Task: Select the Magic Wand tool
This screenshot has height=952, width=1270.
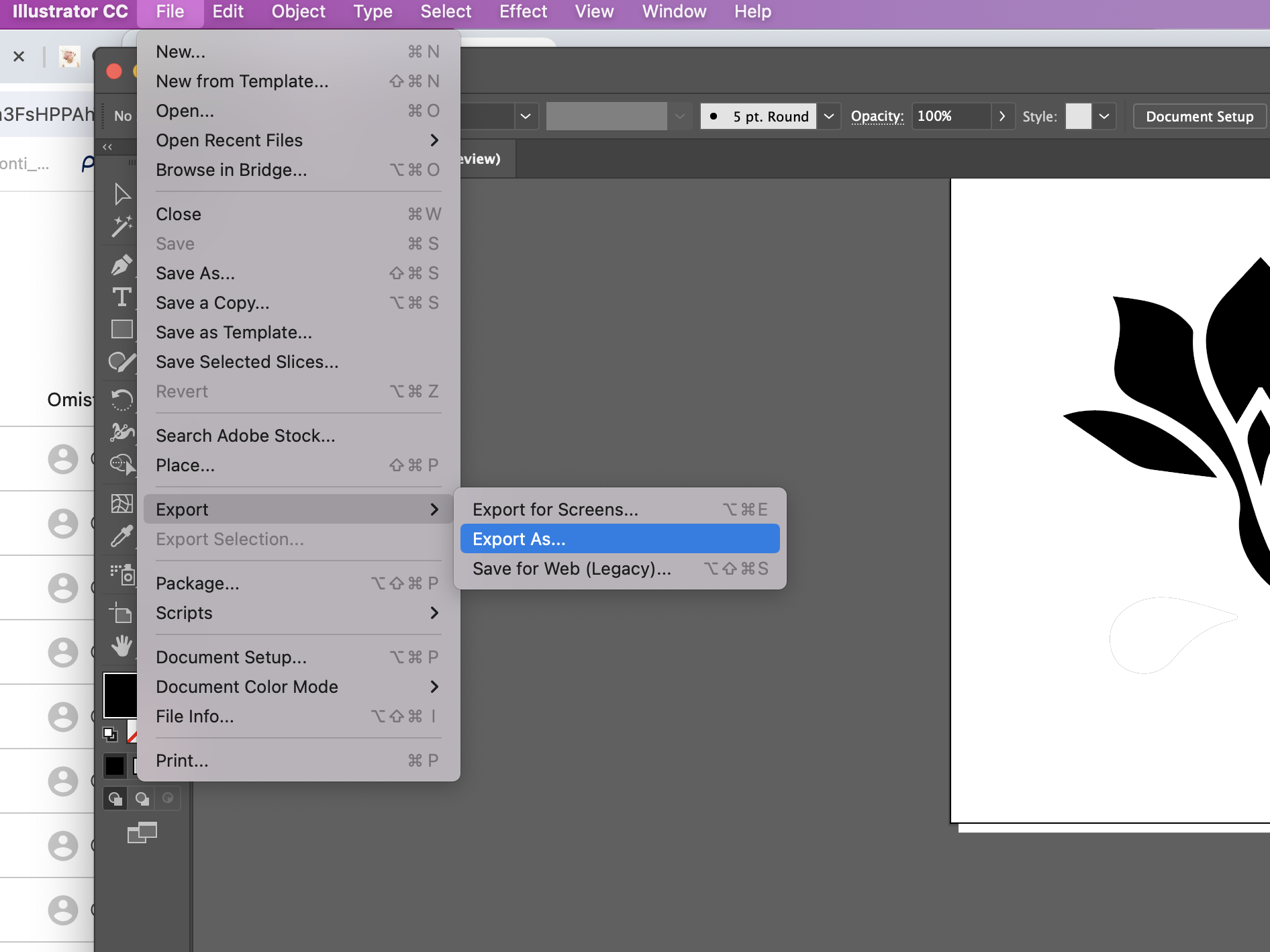Action: click(x=121, y=226)
